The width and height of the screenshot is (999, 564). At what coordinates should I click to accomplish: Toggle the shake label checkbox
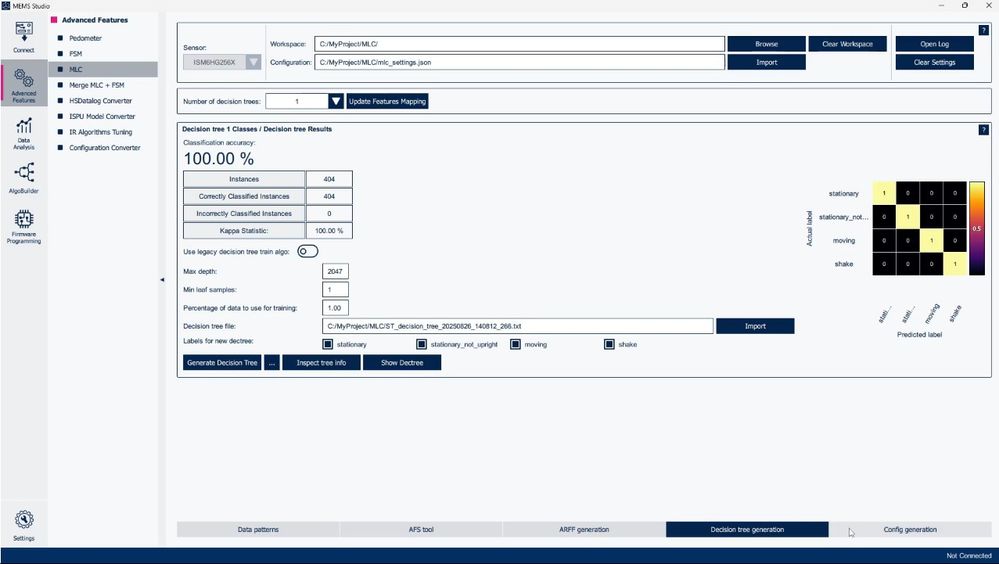point(609,344)
